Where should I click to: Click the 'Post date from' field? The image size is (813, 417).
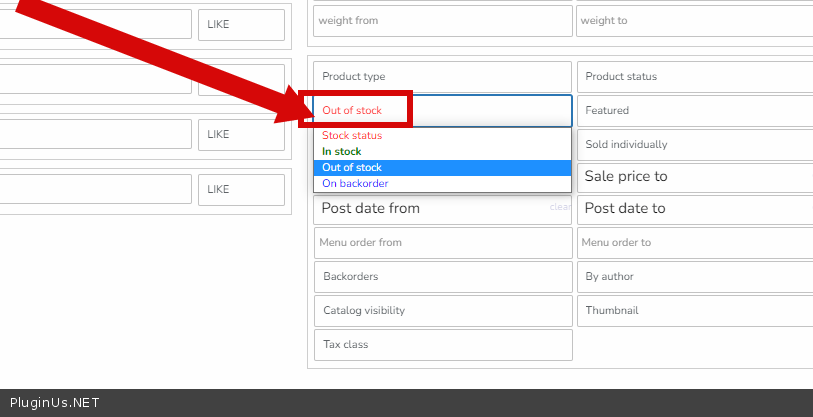[x=430, y=209]
